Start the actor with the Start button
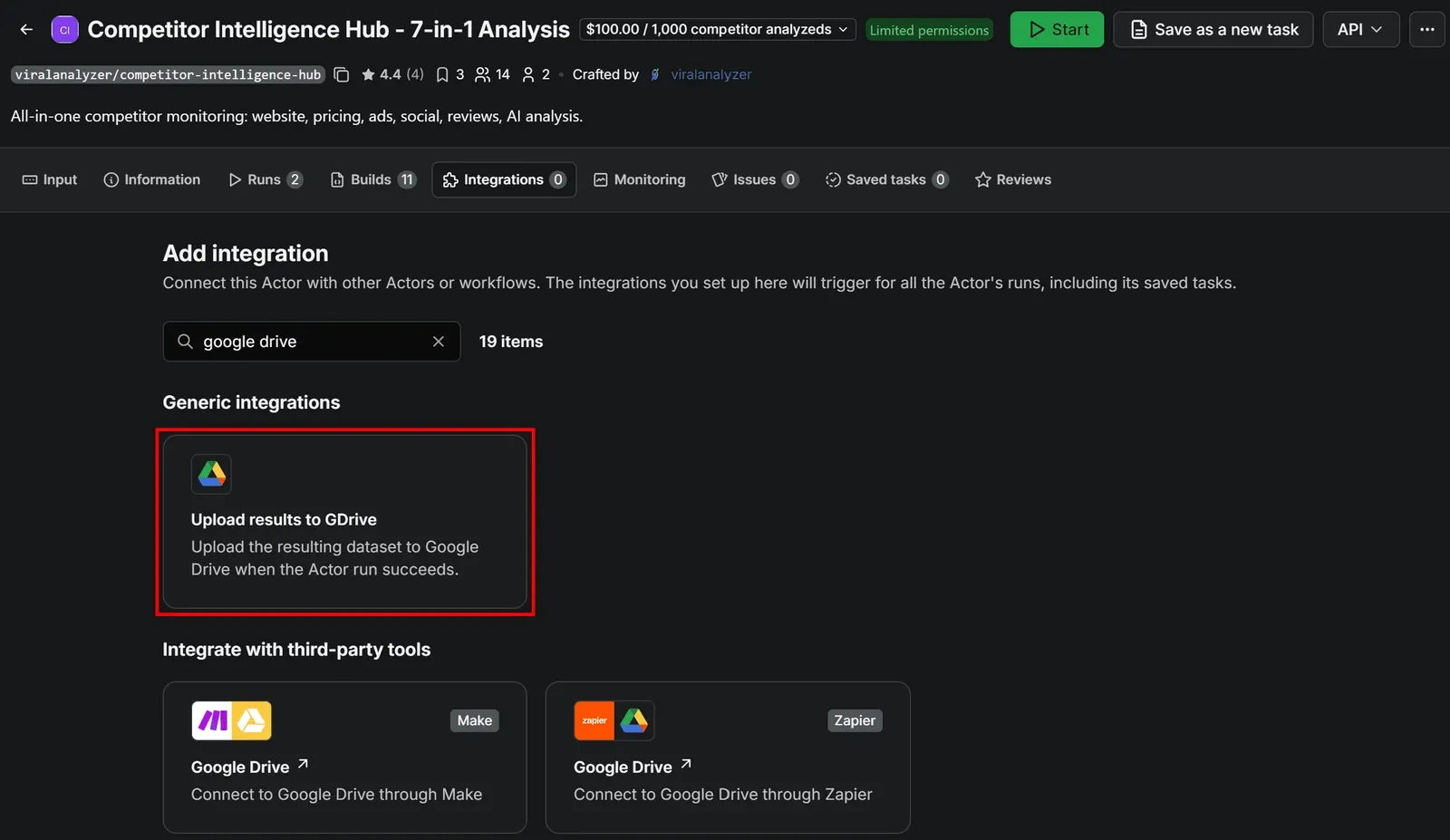This screenshot has height=840, width=1450. click(1057, 29)
